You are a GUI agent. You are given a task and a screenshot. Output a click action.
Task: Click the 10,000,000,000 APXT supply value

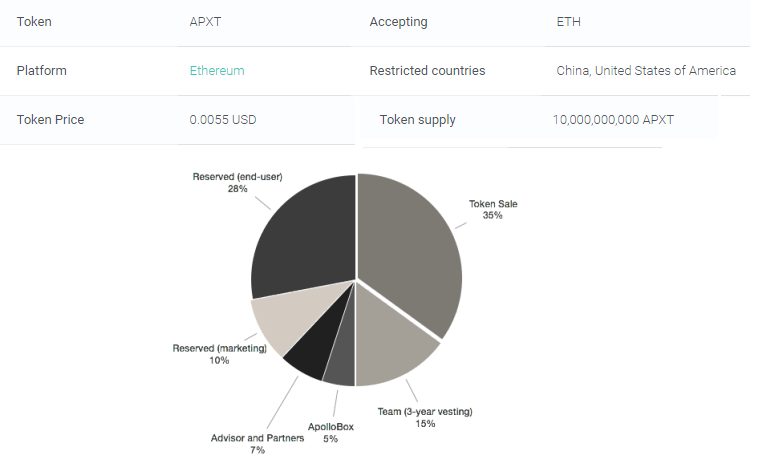pyautogui.click(x=613, y=119)
